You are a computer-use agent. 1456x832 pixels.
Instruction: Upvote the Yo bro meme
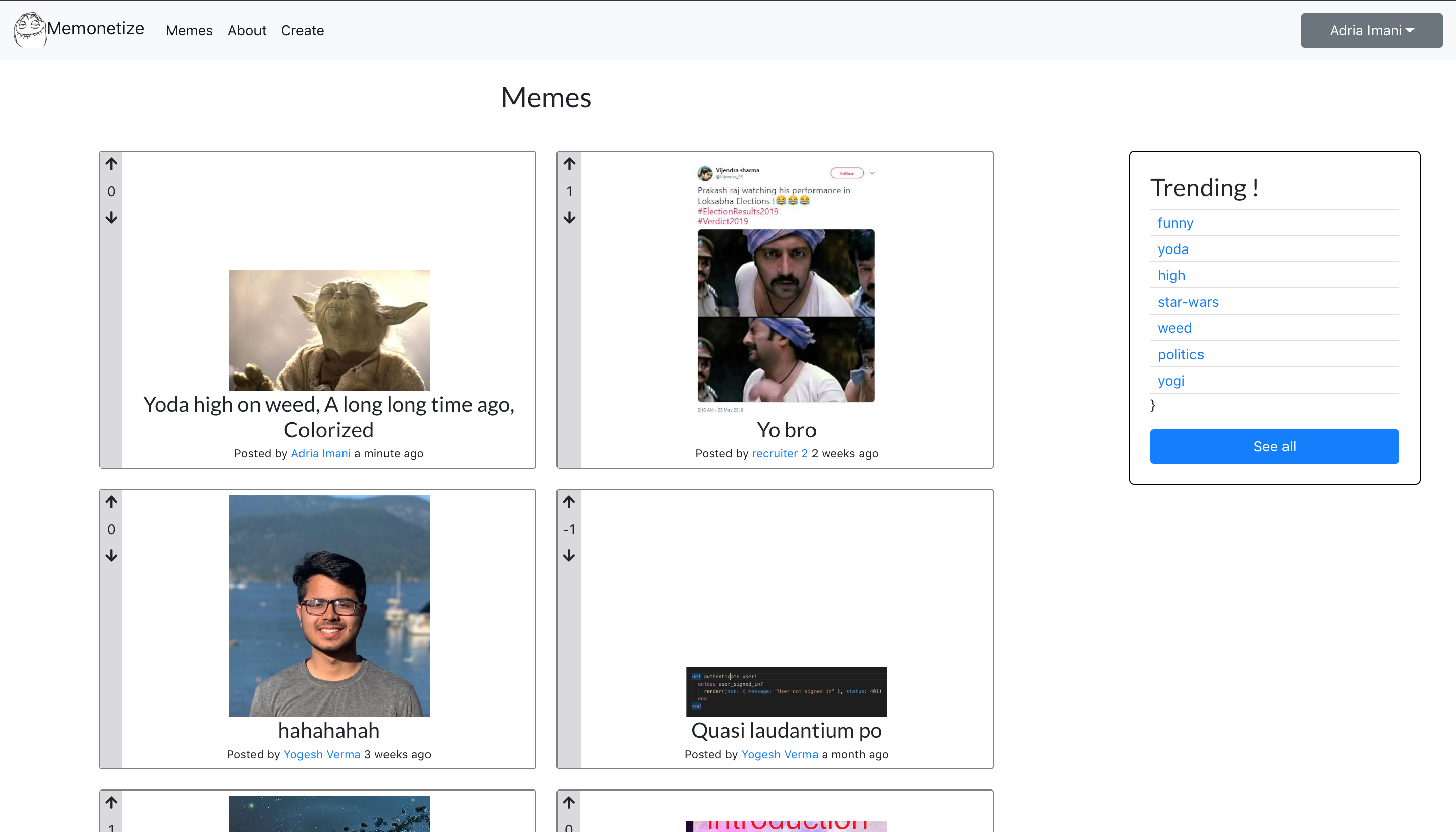(x=569, y=164)
